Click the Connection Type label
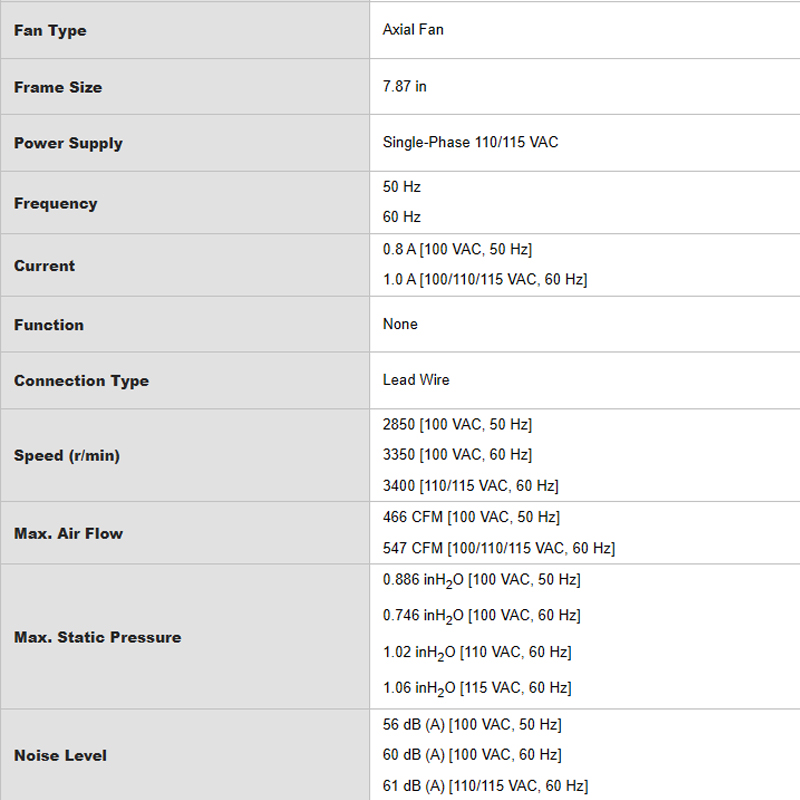800x800 pixels. pos(81,381)
